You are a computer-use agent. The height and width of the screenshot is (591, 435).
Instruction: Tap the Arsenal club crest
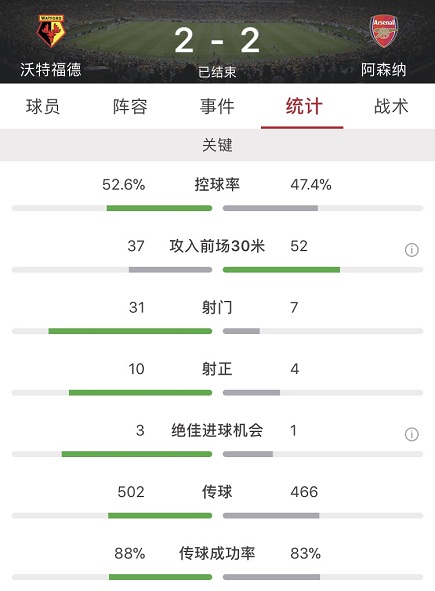[383, 31]
